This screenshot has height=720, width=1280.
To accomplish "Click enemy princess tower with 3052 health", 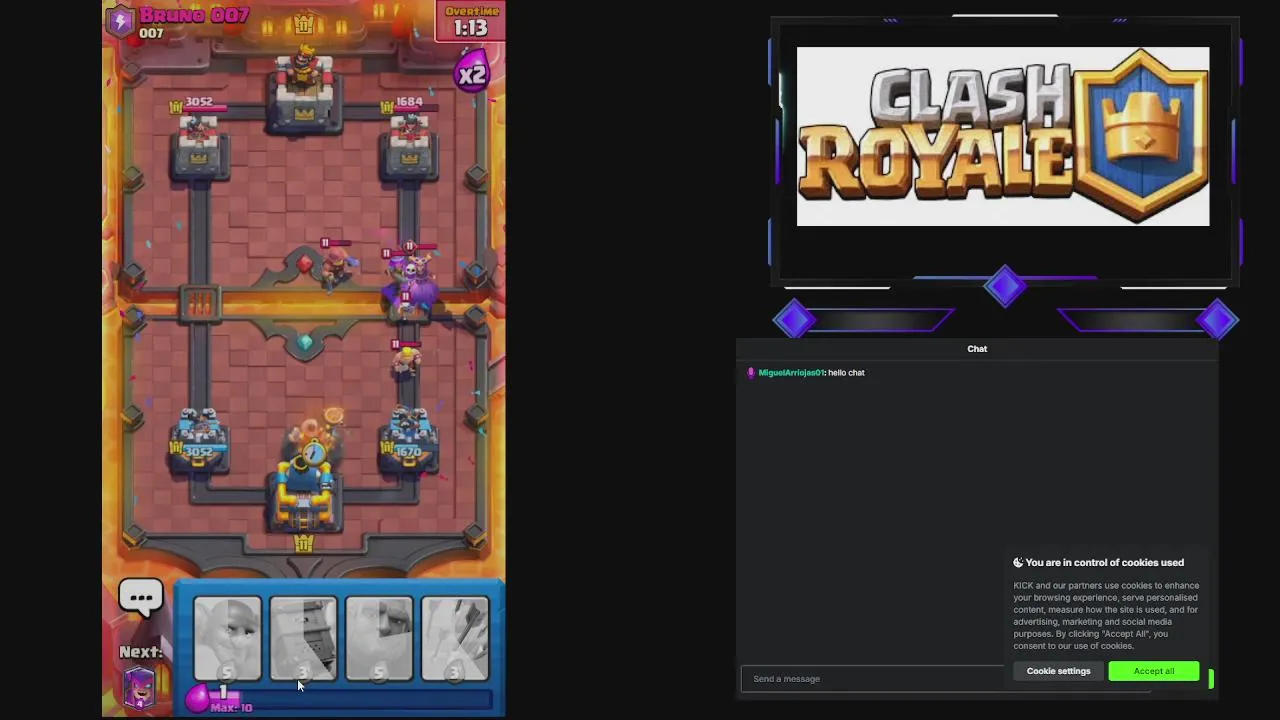I will pos(198,148).
